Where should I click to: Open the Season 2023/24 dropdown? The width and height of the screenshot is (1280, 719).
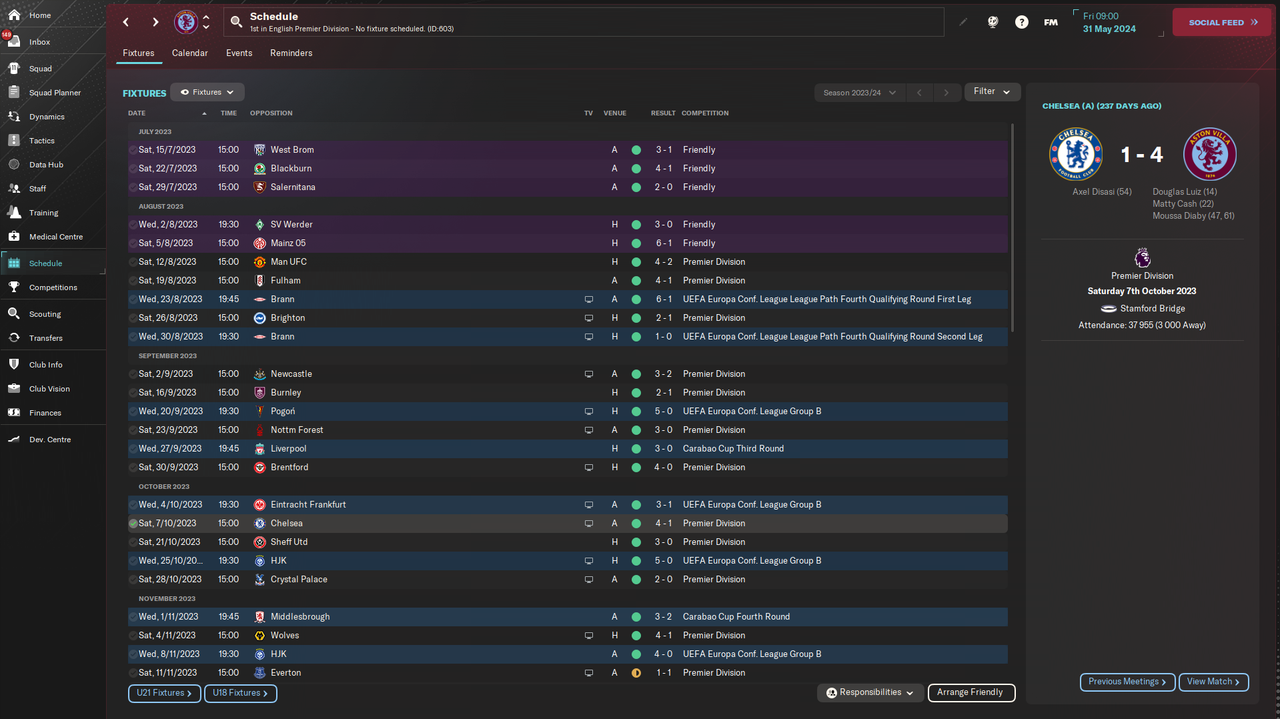[x=860, y=92]
